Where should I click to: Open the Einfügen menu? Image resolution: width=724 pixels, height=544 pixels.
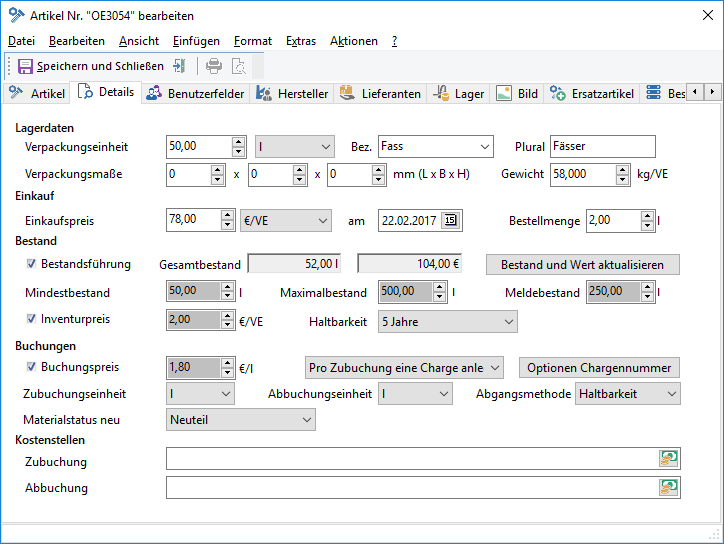pyautogui.click(x=196, y=41)
